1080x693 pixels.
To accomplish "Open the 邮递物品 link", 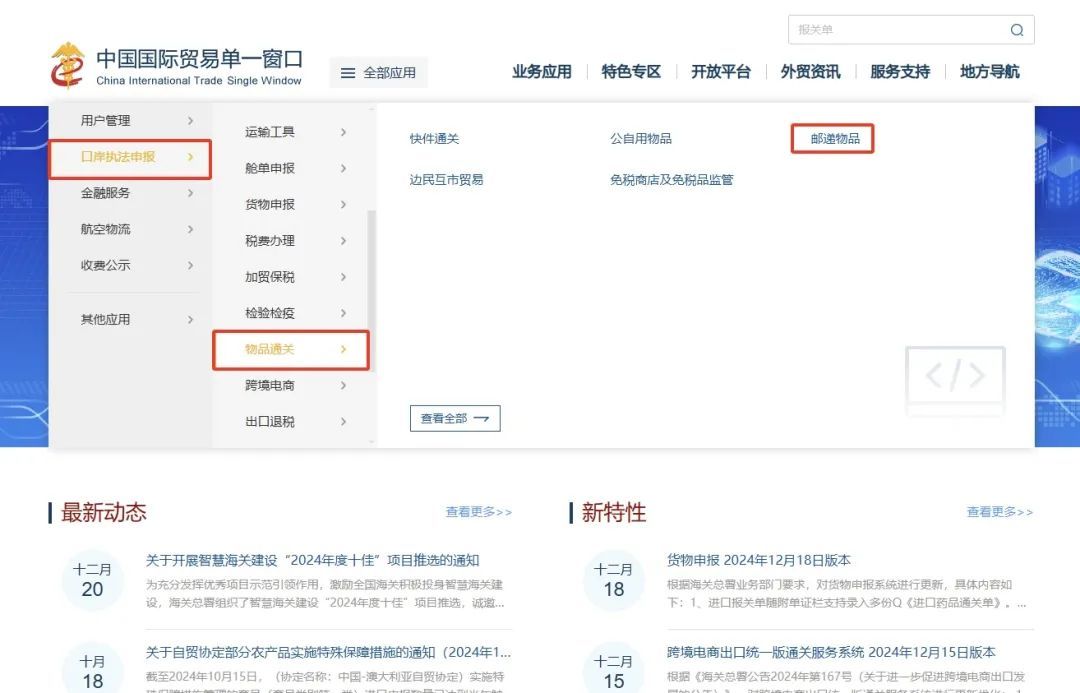I will point(835,138).
